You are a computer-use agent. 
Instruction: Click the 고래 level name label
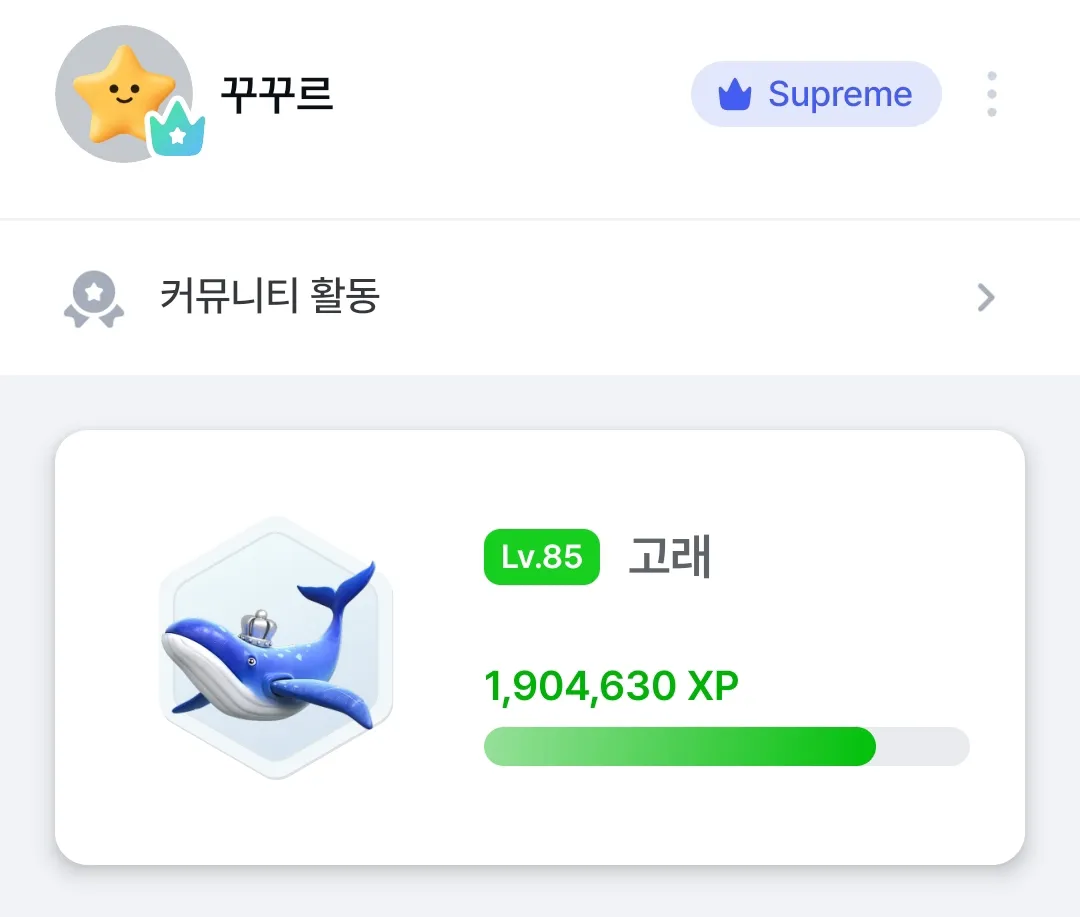(669, 557)
